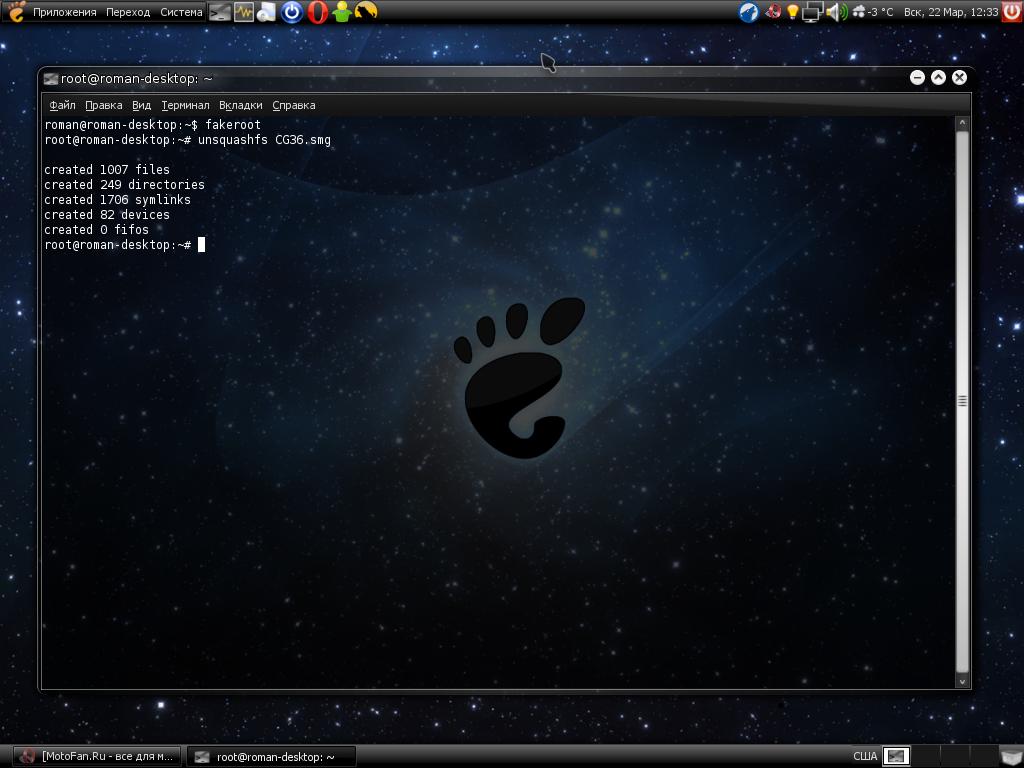The image size is (1024, 768).
Task: Launch terminal from the top panel launcher
Action: [x=219, y=12]
